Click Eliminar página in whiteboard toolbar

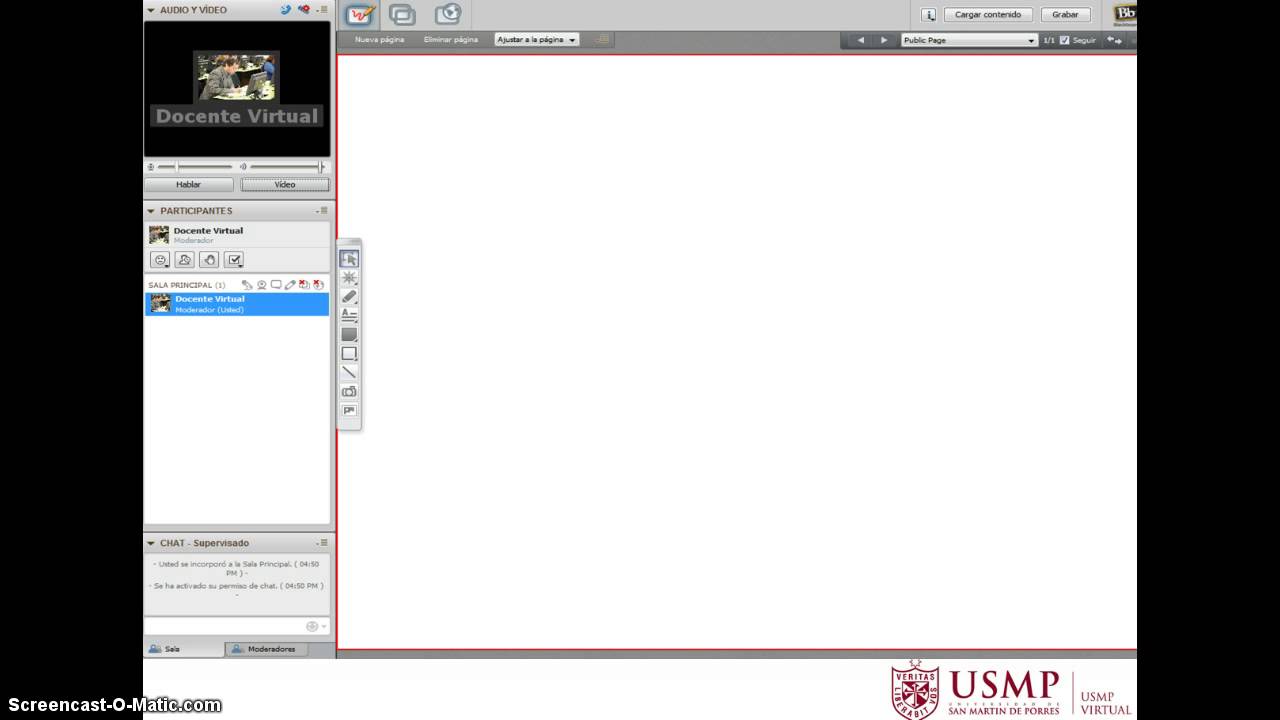click(451, 40)
